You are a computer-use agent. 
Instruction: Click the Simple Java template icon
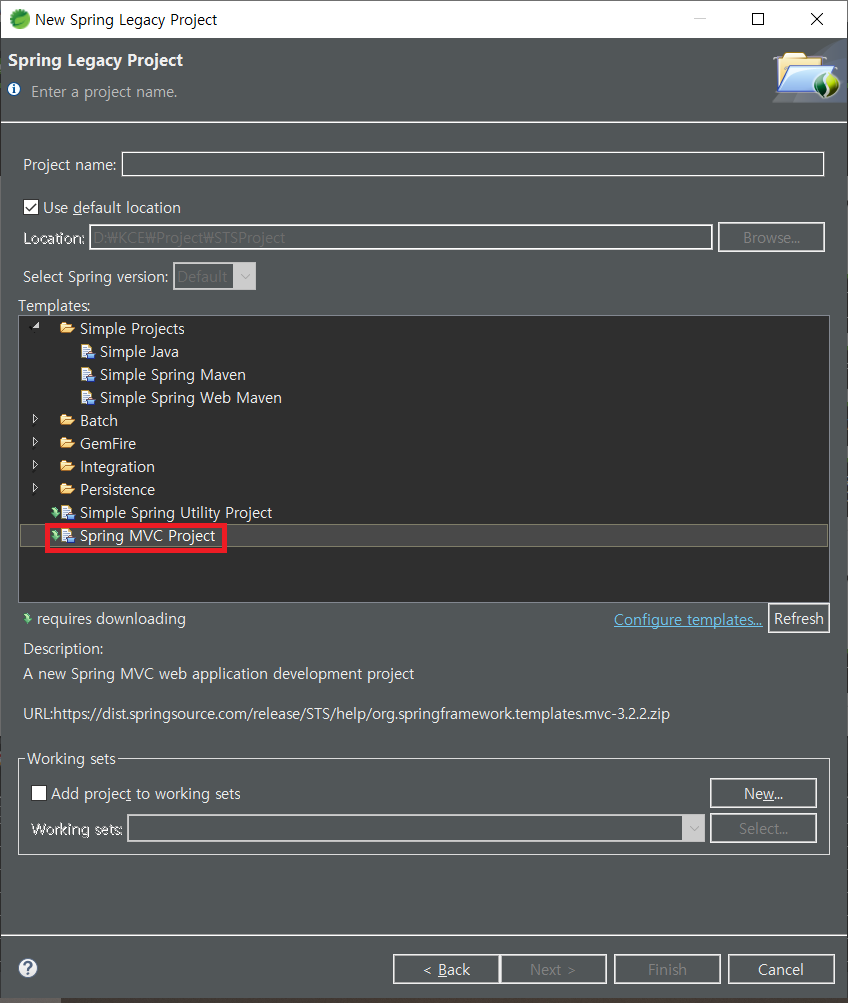coord(88,351)
